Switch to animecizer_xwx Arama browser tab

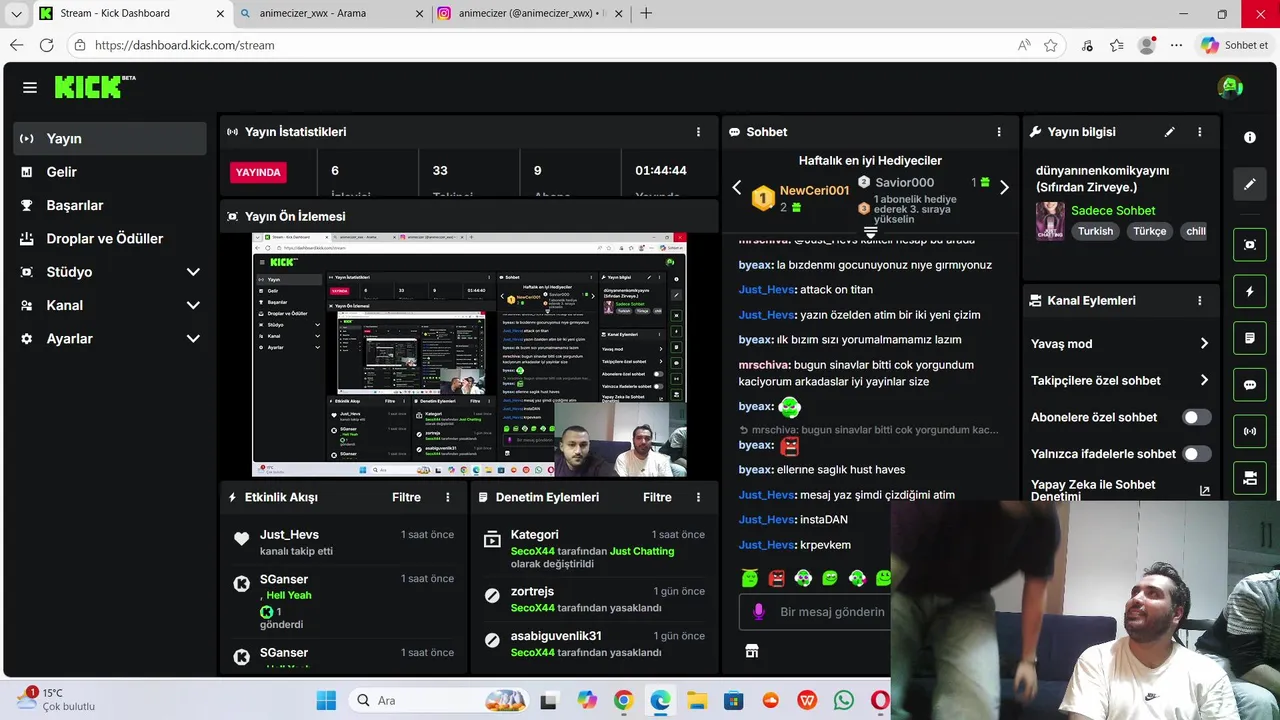pyautogui.click(x=332, y=13)
